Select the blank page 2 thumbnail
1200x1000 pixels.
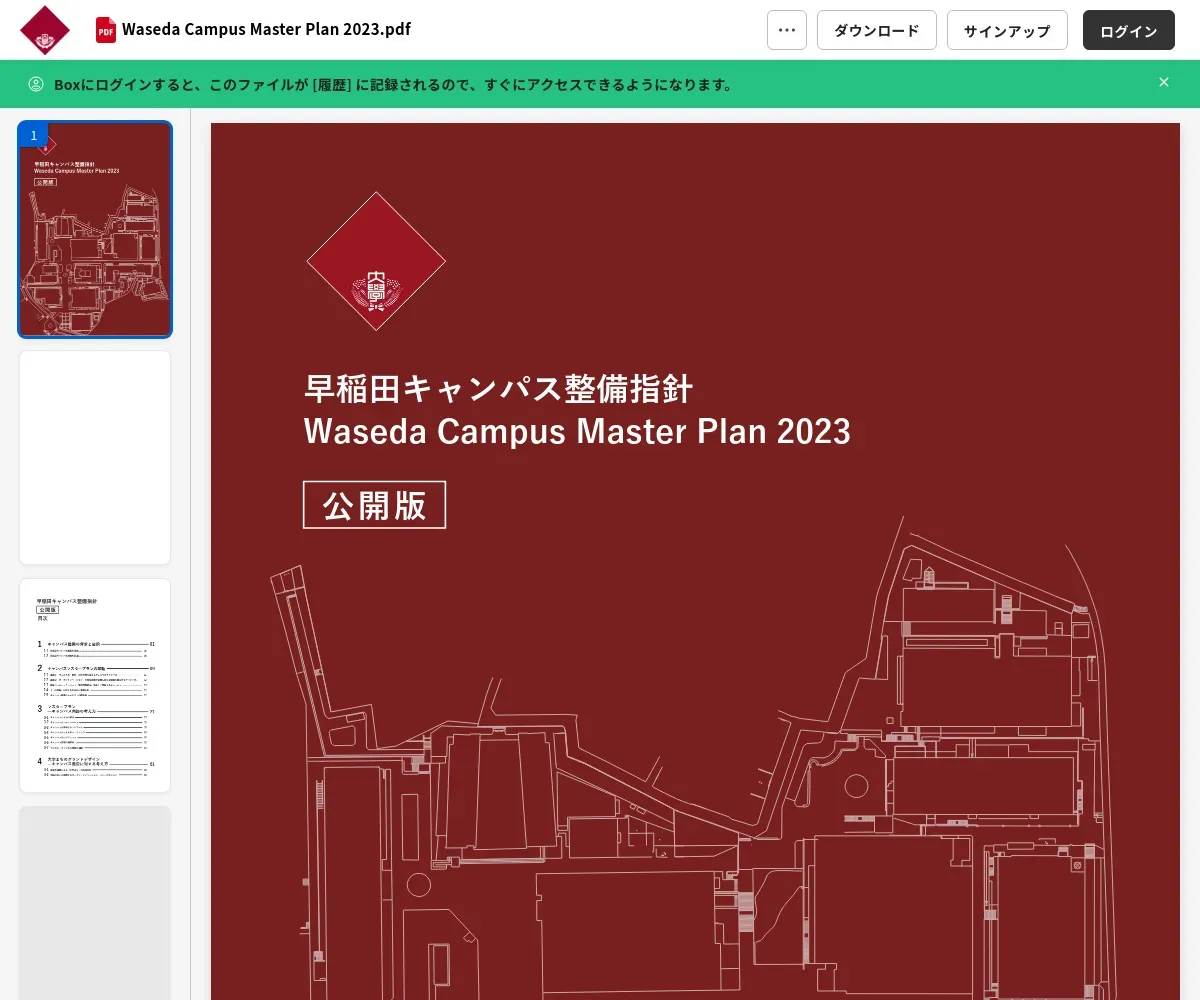click(x=95, y=457)
